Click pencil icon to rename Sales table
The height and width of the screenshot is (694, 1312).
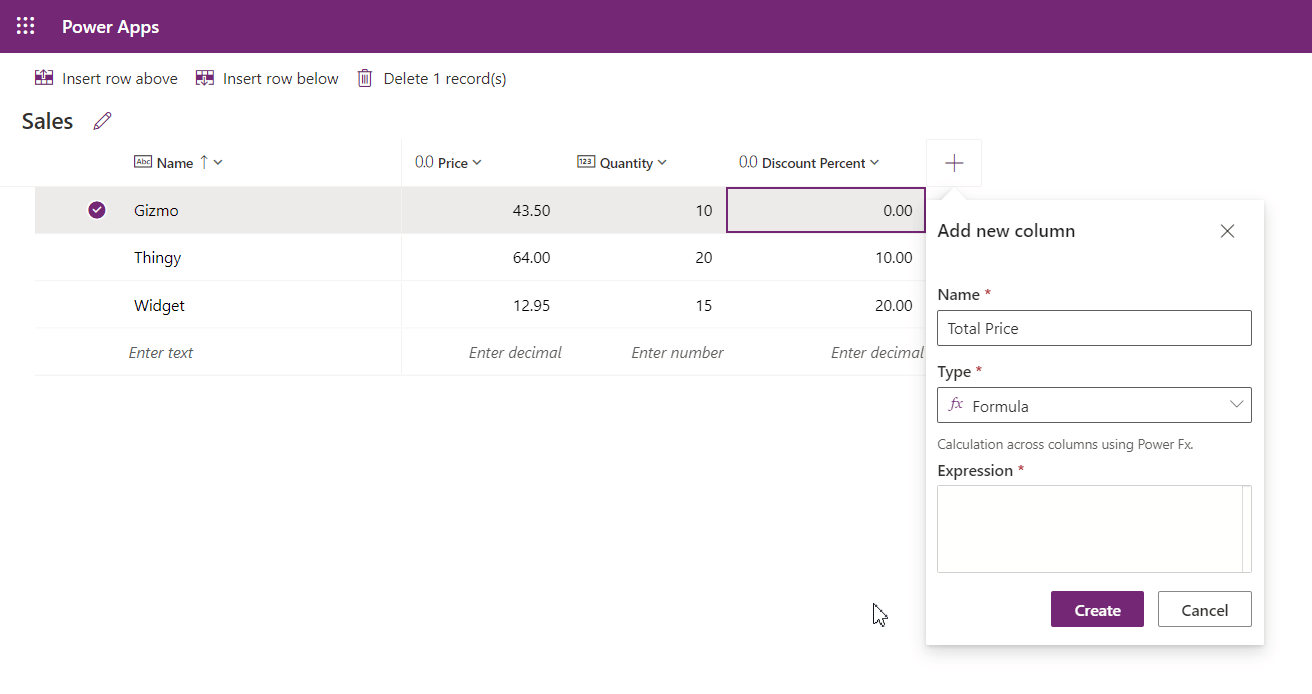pos(102,122)
